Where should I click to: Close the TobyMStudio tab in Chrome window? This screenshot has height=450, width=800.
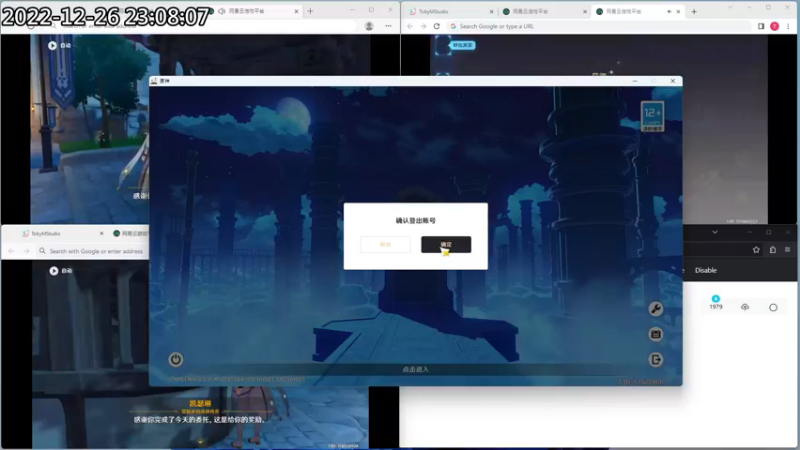(491, 11)
